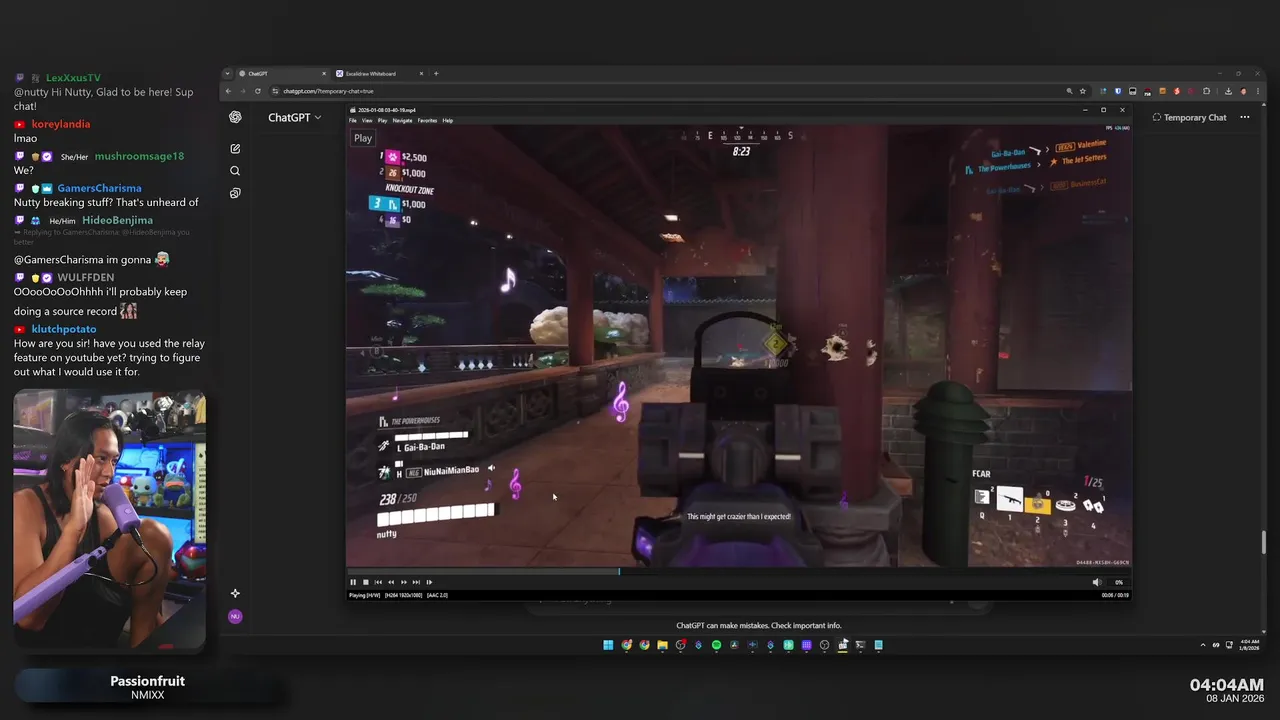1280x720 pixels.
Task: Open ChatGPT three-dot options menu
Action: click(1245, 117)
